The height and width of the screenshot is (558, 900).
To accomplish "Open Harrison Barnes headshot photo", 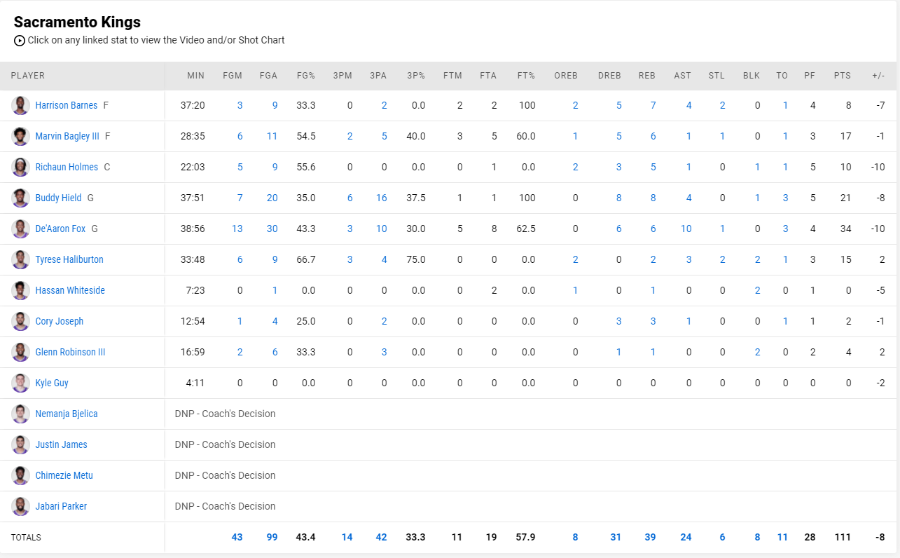I will pyautogui.click(x=21, y=106).
